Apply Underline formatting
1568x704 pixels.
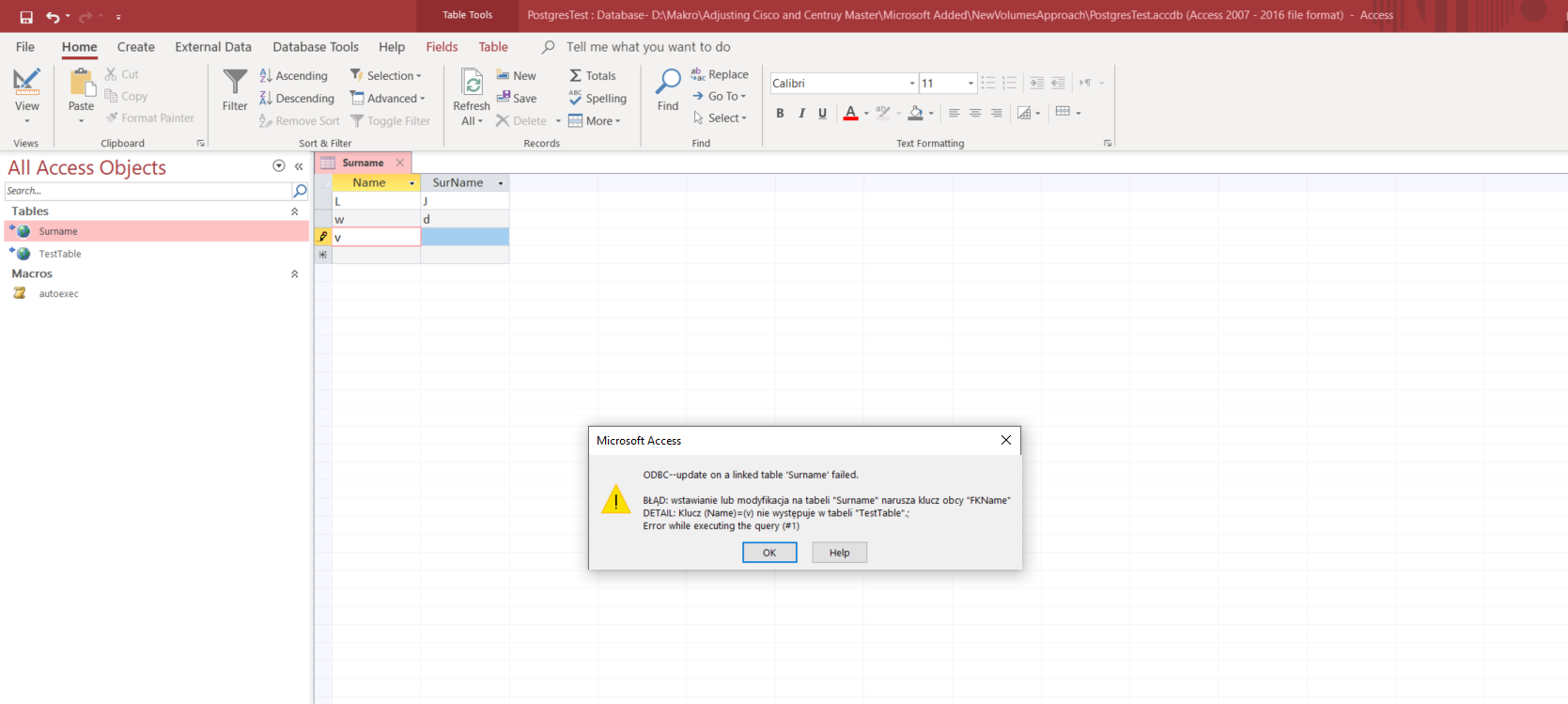[823, 113]
